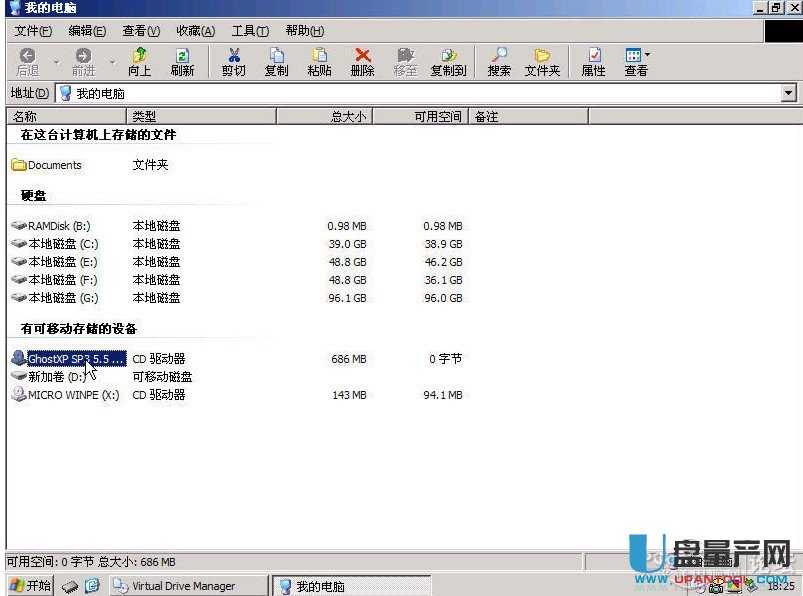Click the 开始 Start button

click(x=30, y=586)
